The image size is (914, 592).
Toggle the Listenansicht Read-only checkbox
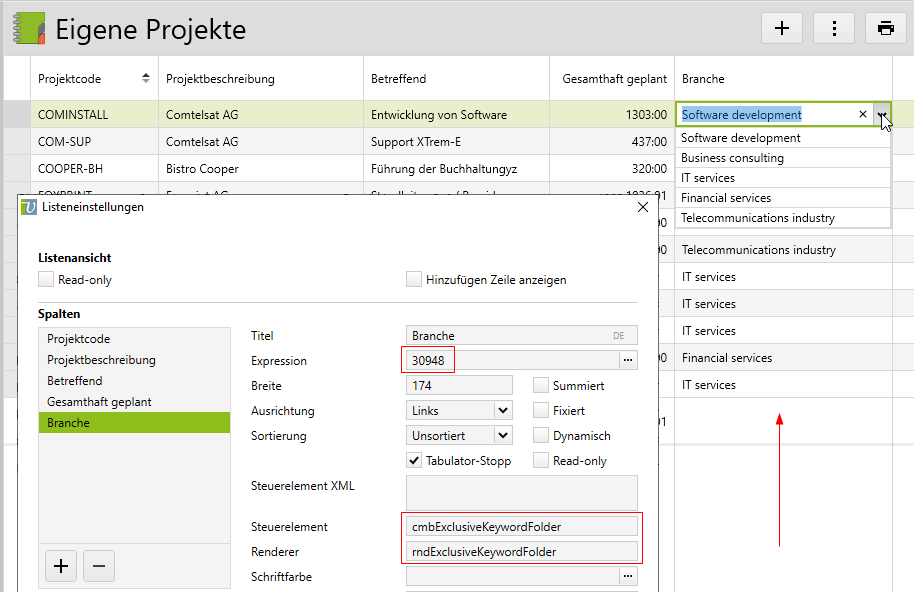coord(46,280)
